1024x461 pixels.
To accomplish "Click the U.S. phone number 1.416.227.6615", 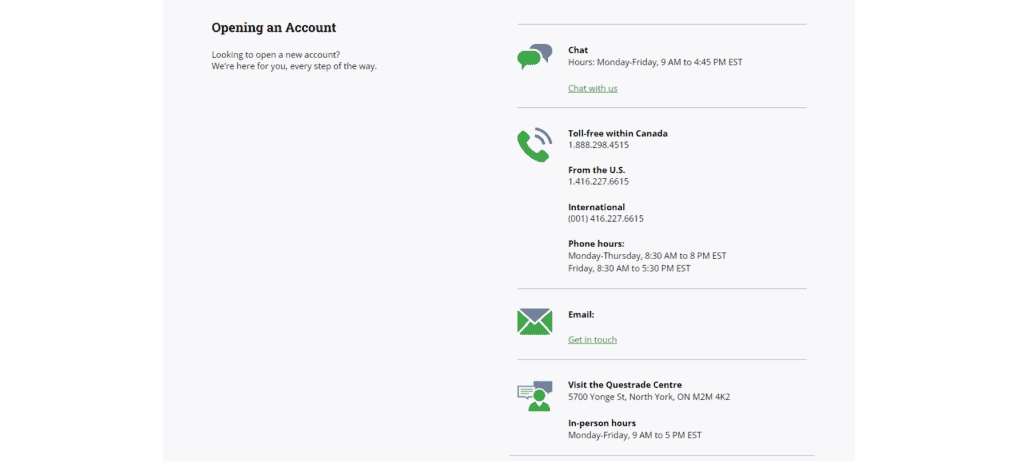I will click(x=598, y=182).
